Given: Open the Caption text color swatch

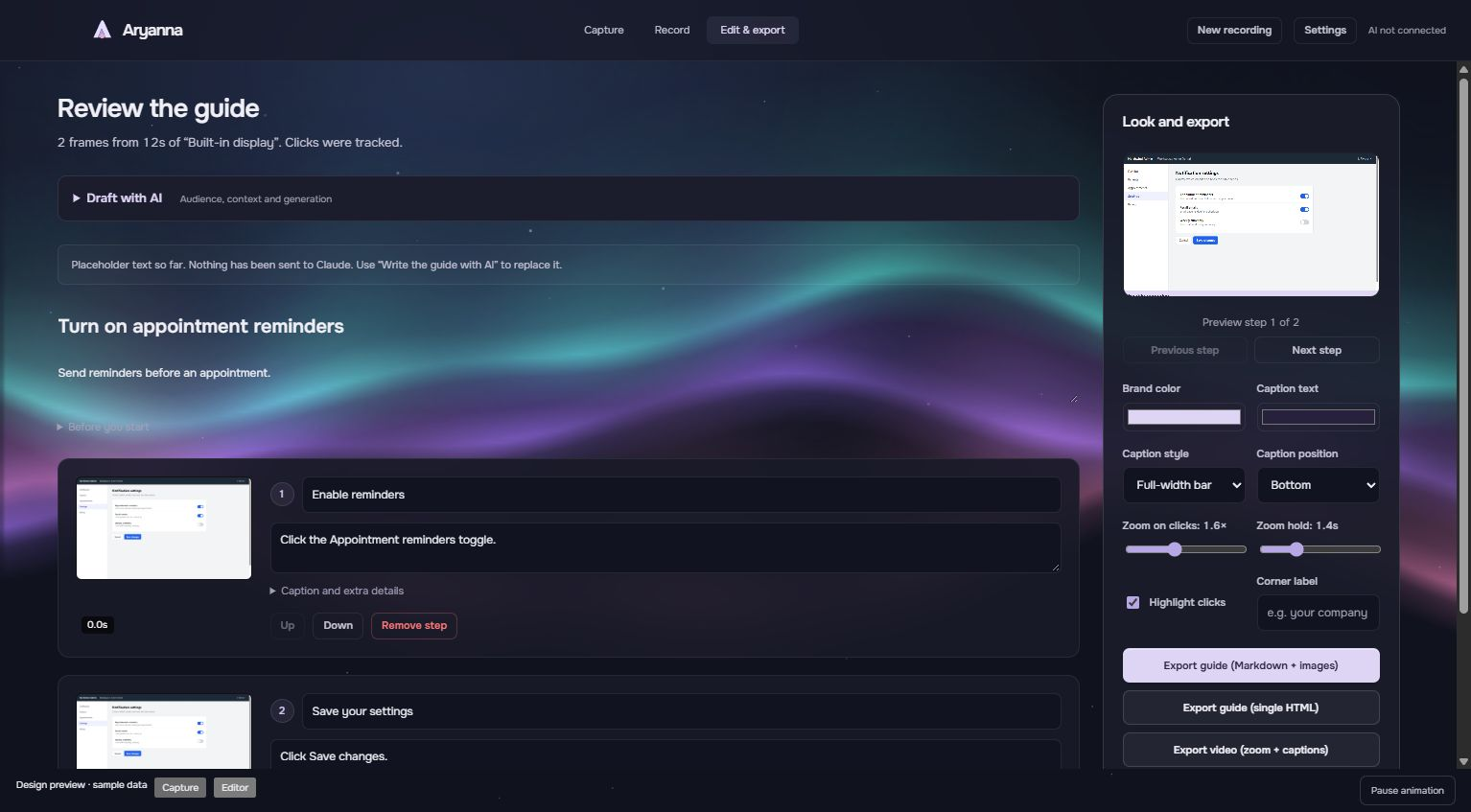Looking at the screenshot, I should (1319, 417).
